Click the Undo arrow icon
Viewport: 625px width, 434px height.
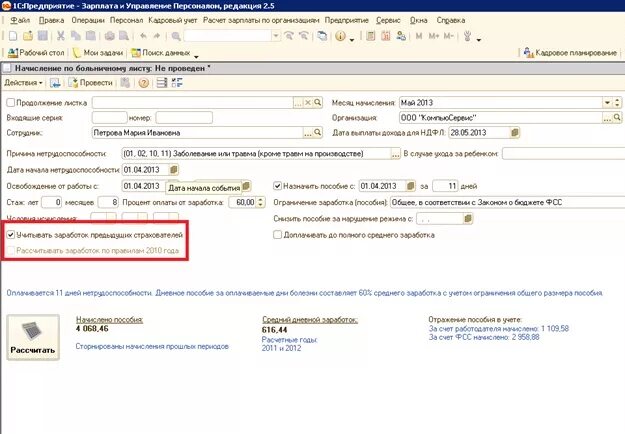tap(143, 36)
